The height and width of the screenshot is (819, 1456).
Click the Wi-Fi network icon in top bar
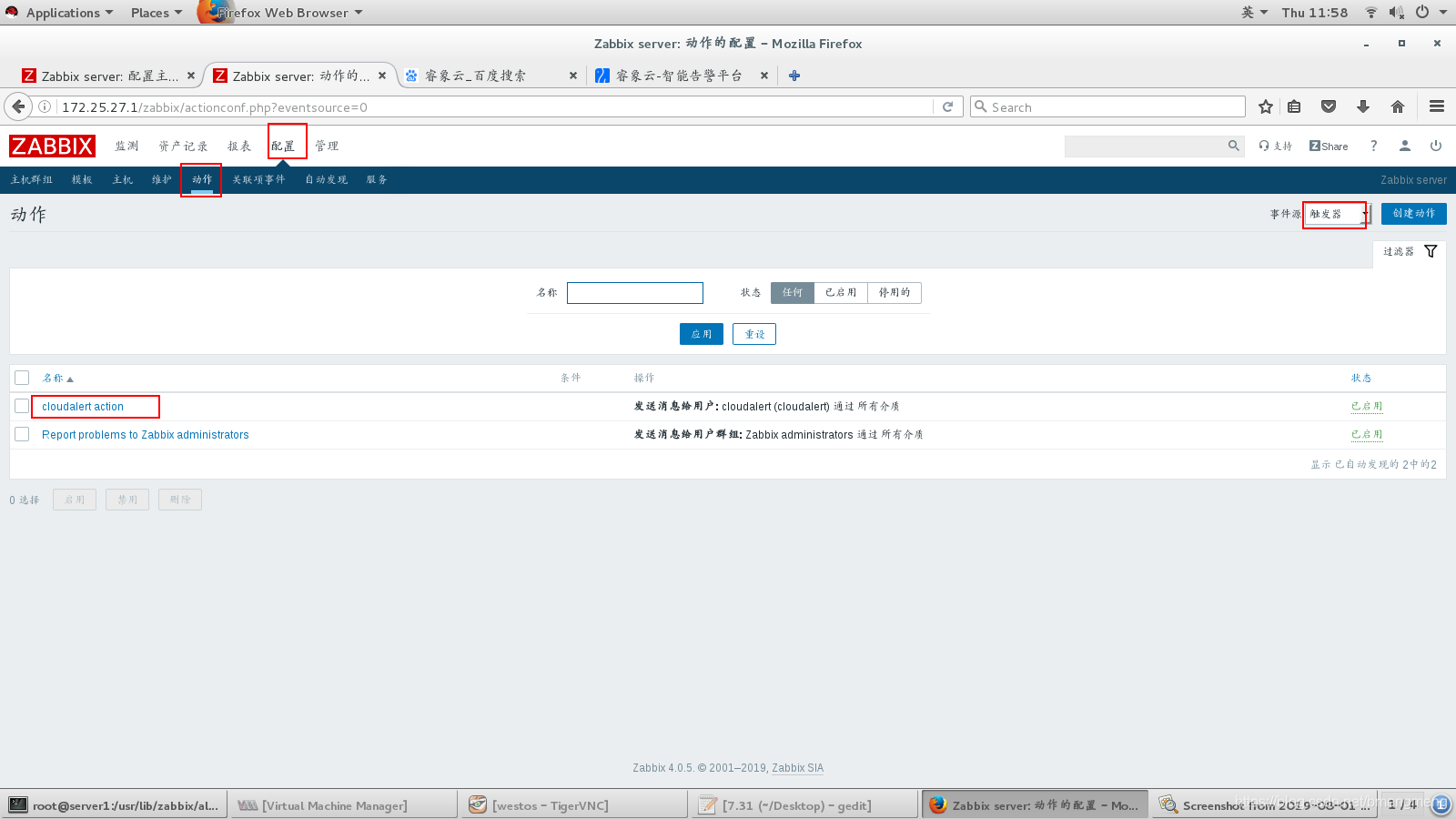(1370, 12)
